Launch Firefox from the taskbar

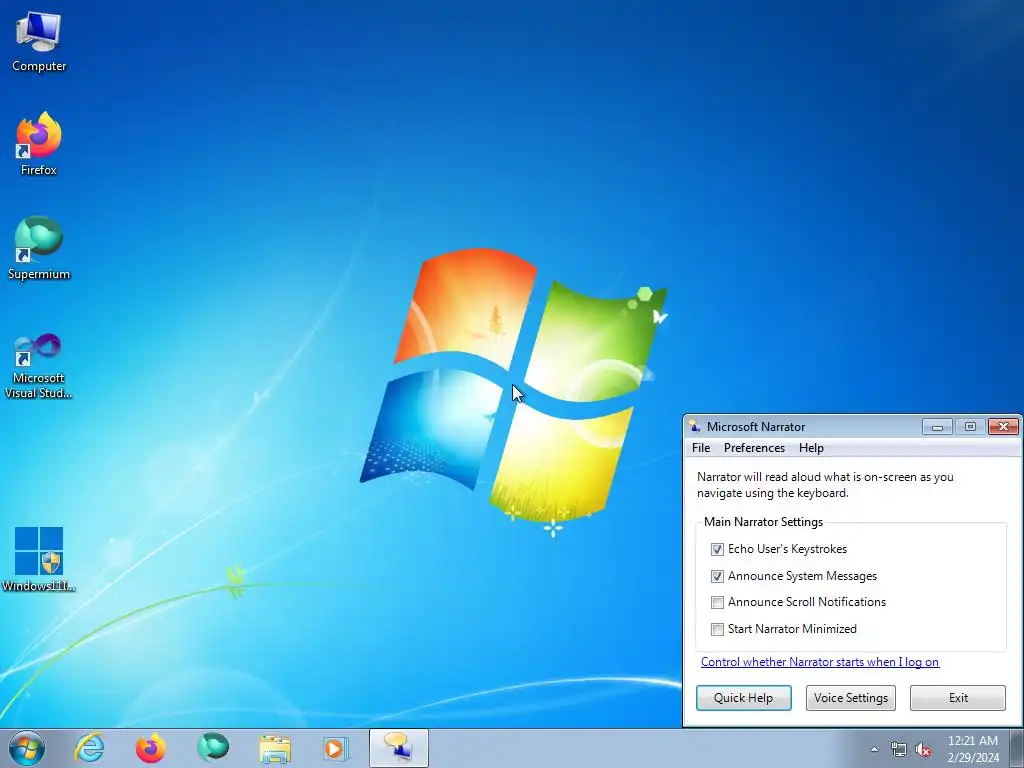click(150, 748)
